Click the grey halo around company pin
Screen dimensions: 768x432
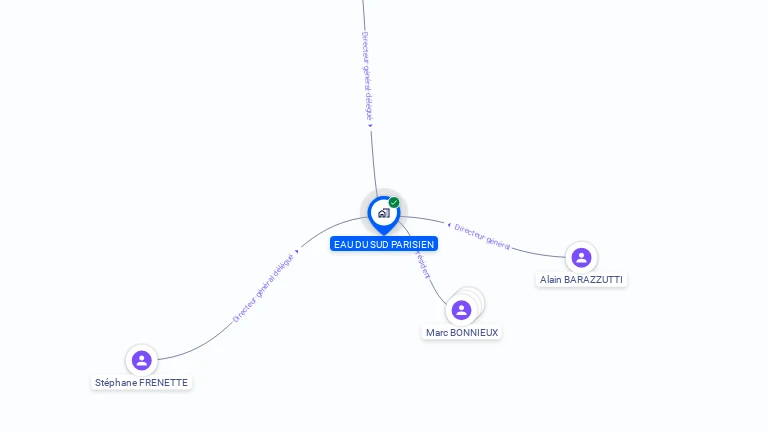click(363, 213)
